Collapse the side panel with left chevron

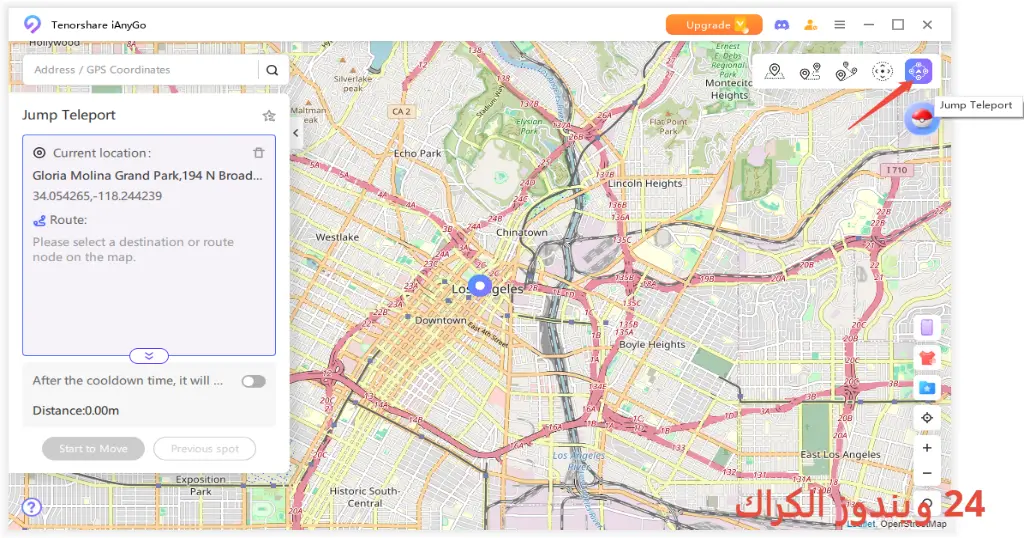click(296, 133)
